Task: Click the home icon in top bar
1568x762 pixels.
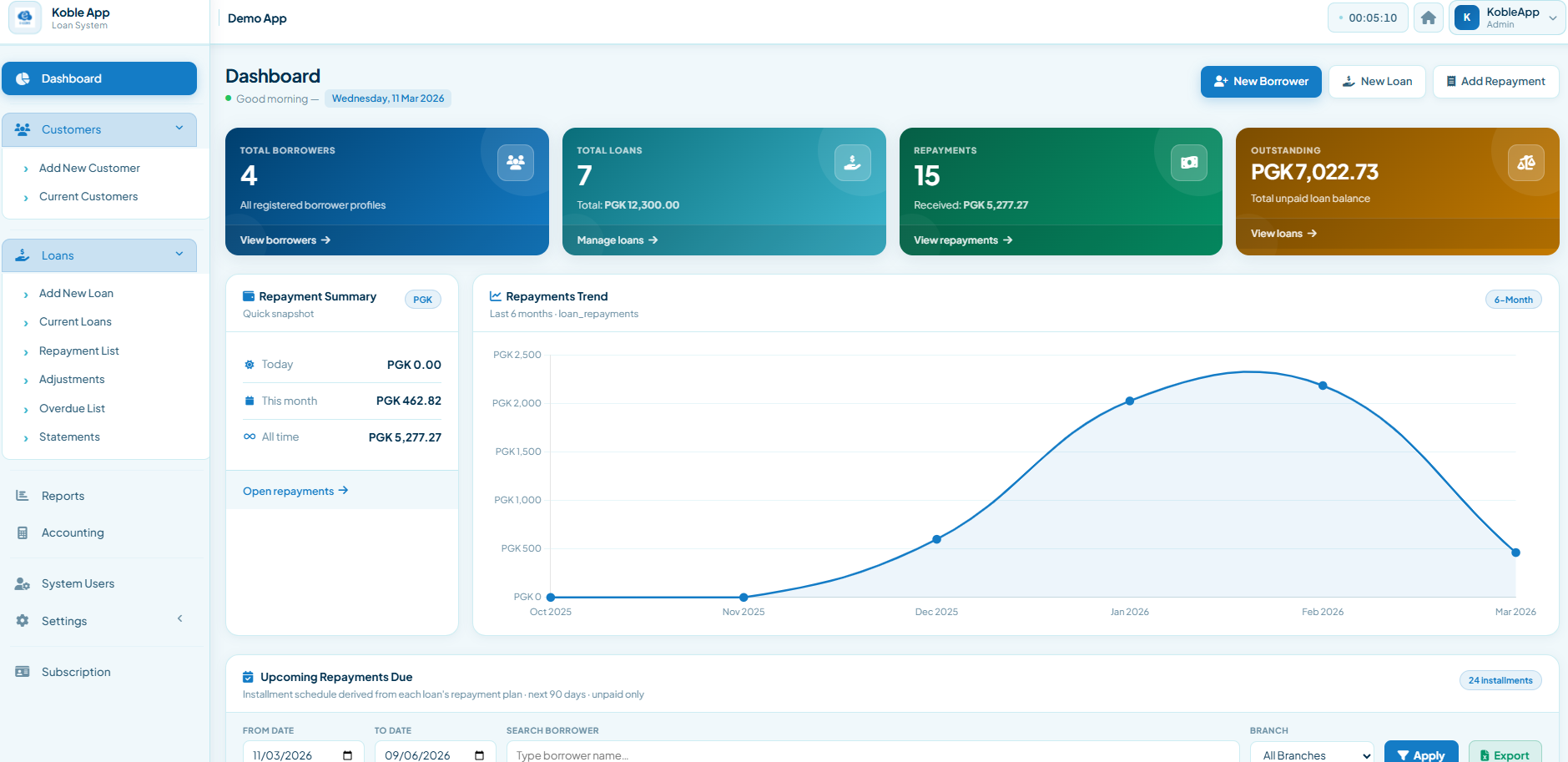Action: (1428, 18)
